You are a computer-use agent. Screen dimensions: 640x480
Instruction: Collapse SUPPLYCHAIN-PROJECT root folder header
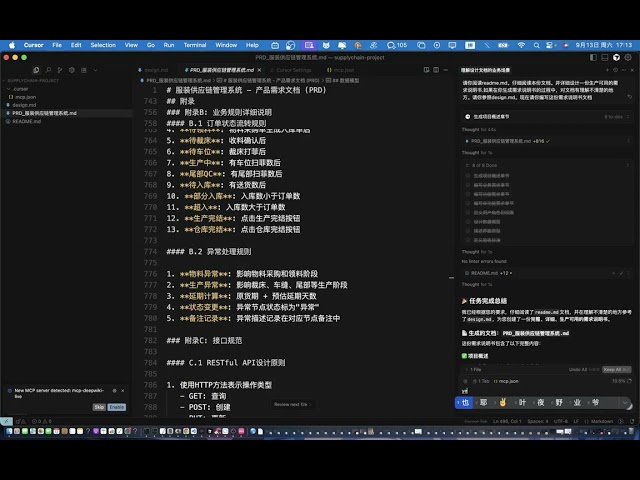point(33,80)
